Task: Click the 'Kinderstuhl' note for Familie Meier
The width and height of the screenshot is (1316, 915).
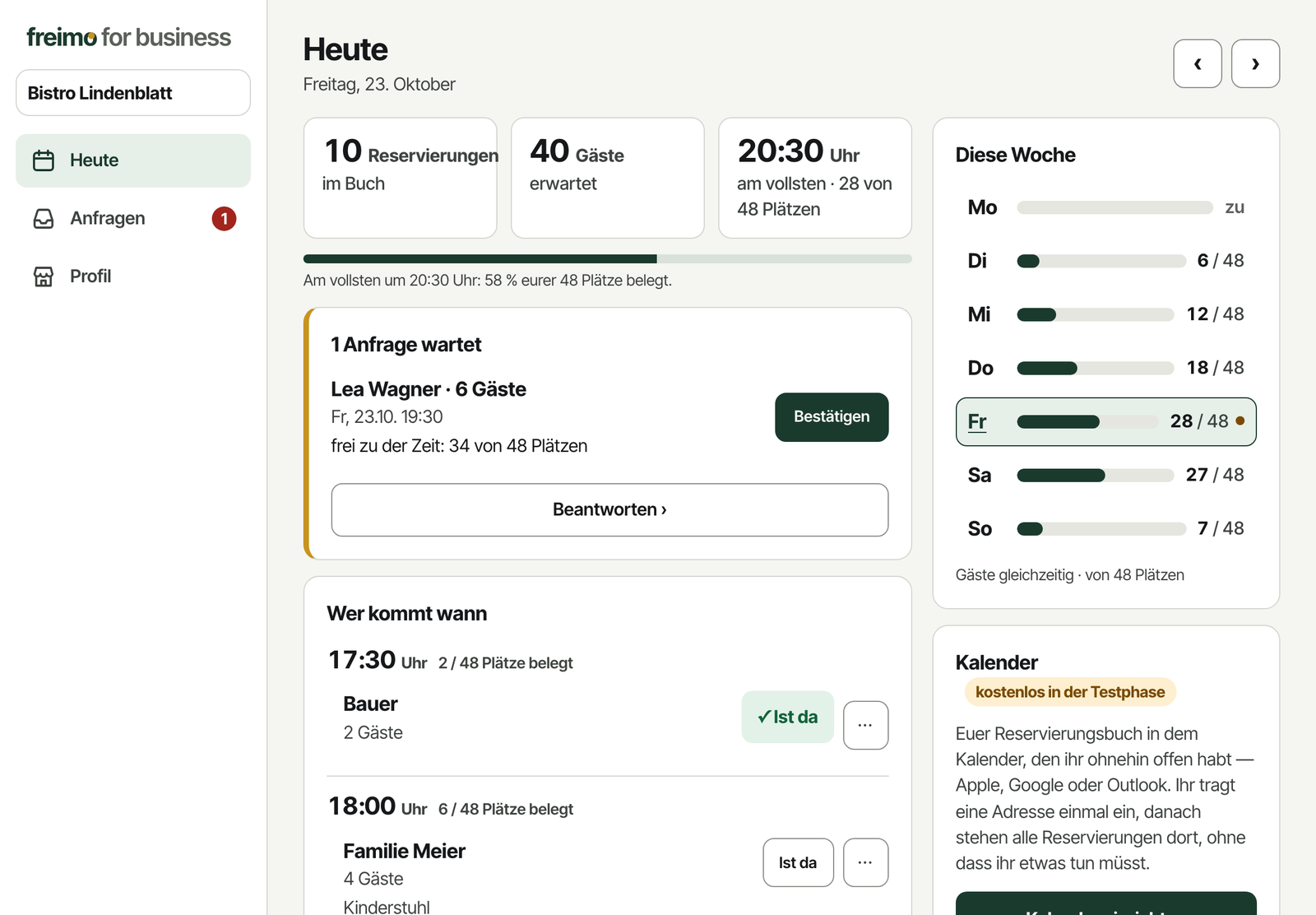Action: 387,907
